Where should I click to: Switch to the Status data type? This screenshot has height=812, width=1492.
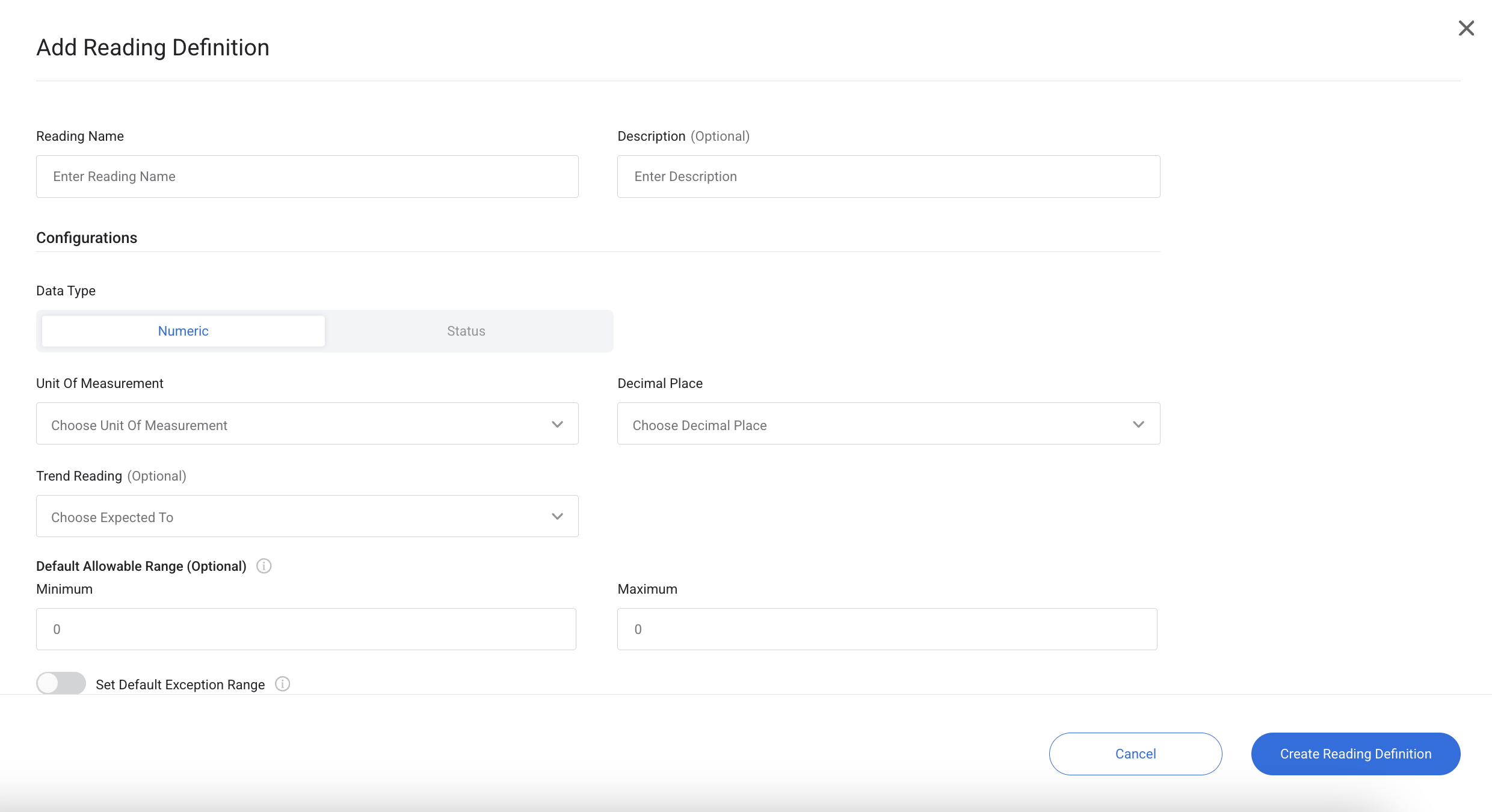[x=465, y=331]
